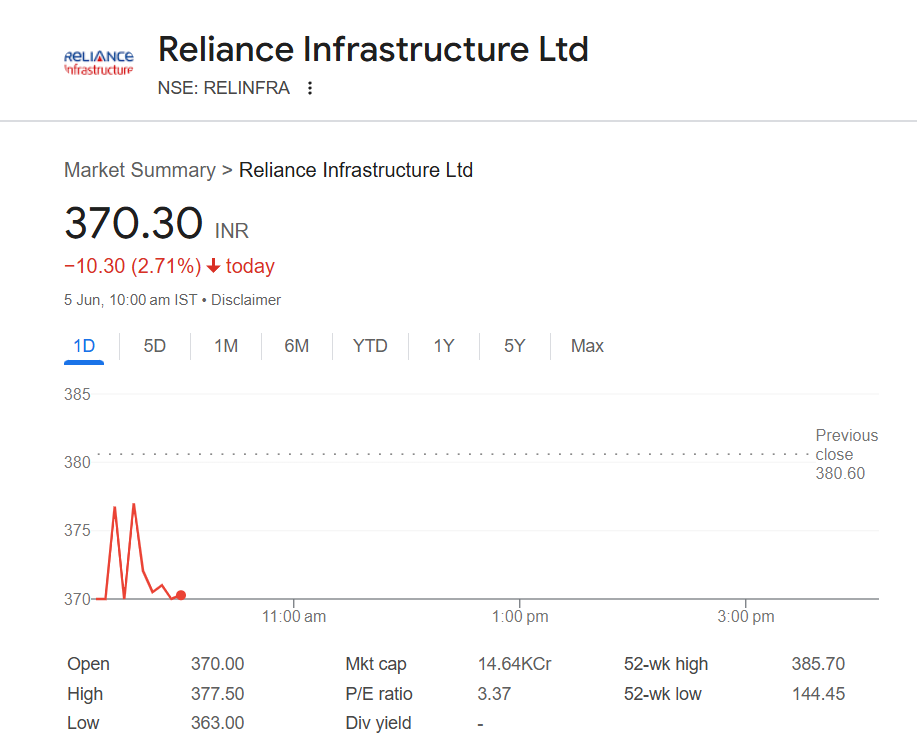Open the three-dot options menu

pos(310,88)
